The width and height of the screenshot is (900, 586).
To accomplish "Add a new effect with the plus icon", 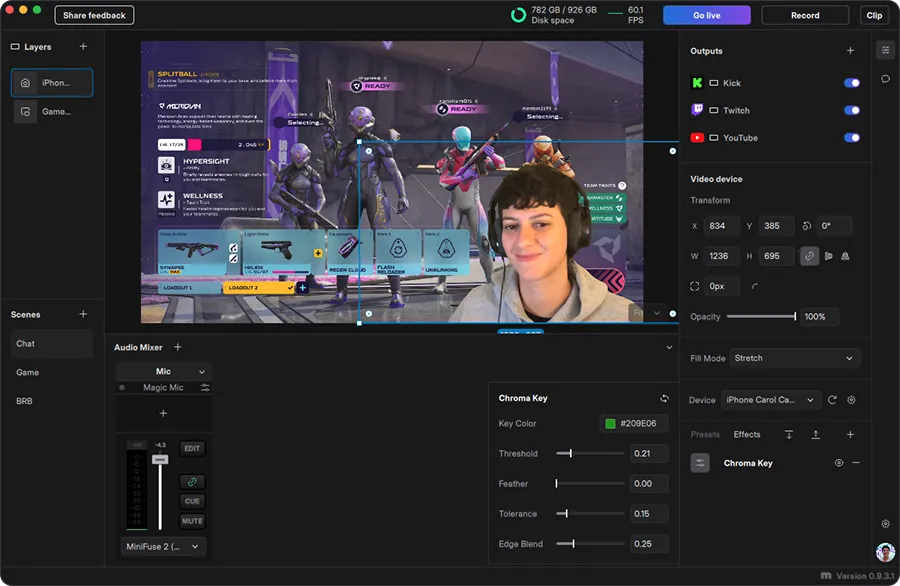I will (850, 434).
